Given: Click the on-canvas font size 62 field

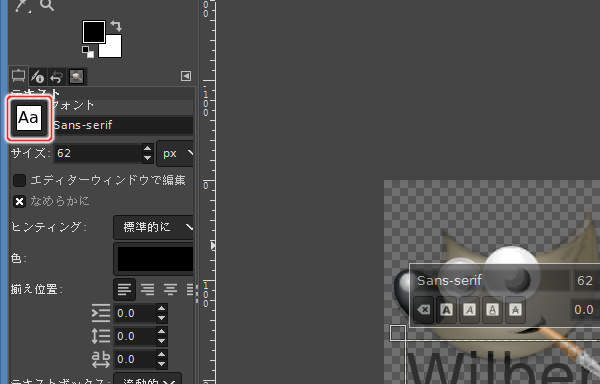Looking at the screenshot, I should [x=586, y=280].
